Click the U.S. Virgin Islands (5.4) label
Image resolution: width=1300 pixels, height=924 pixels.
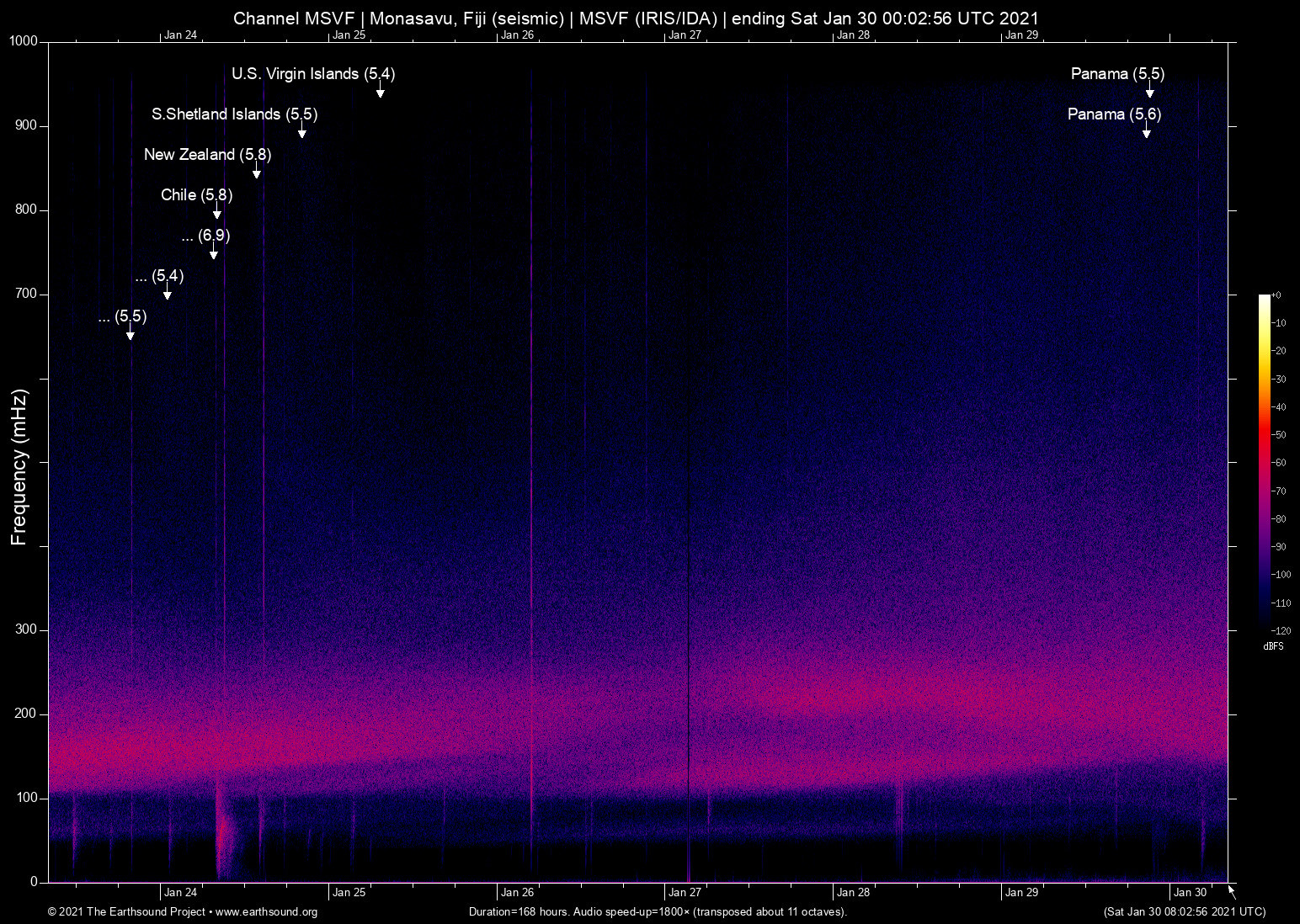(x=313, y=74)
